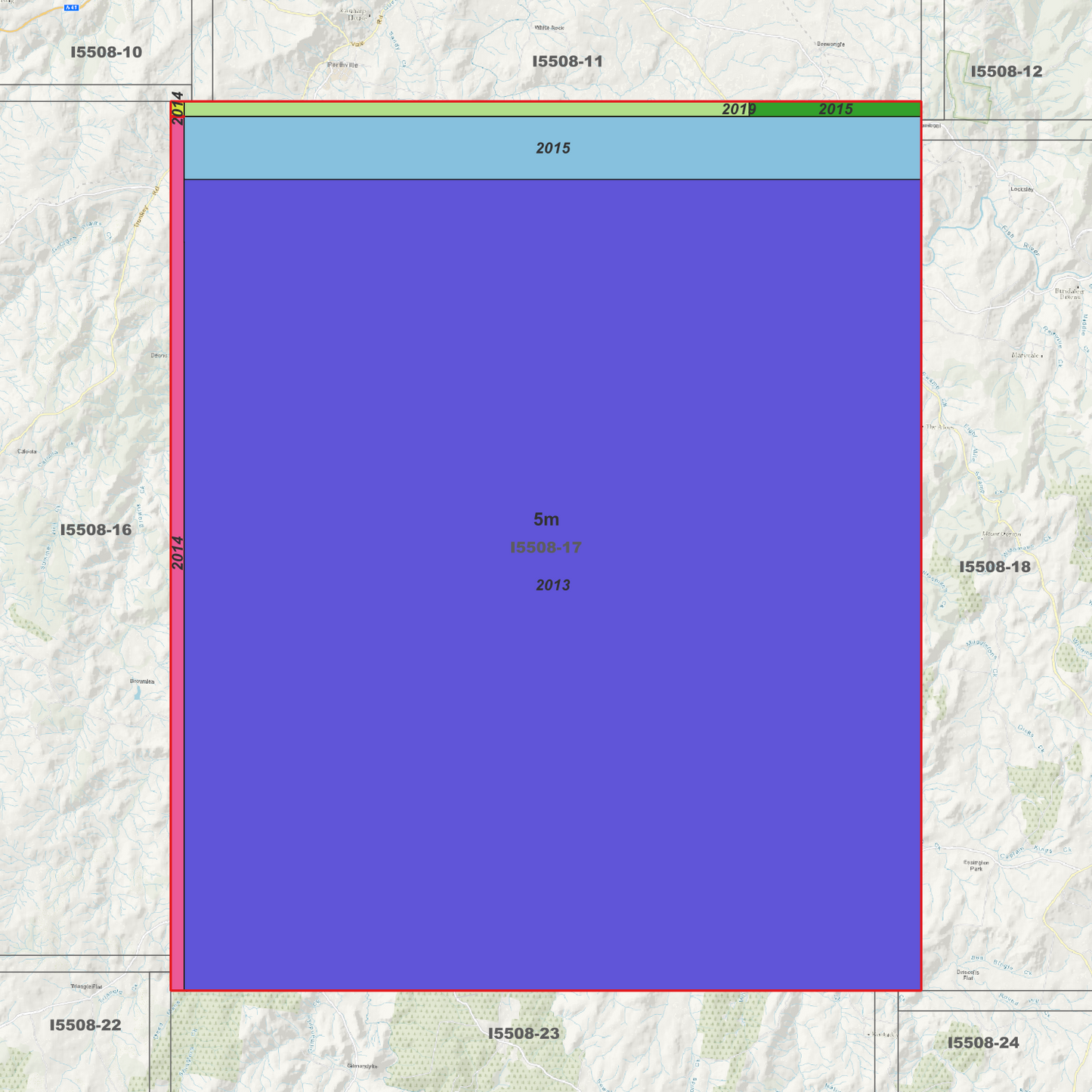
Task: Click the I5508-22 tile label
Action: point(85,1025)
